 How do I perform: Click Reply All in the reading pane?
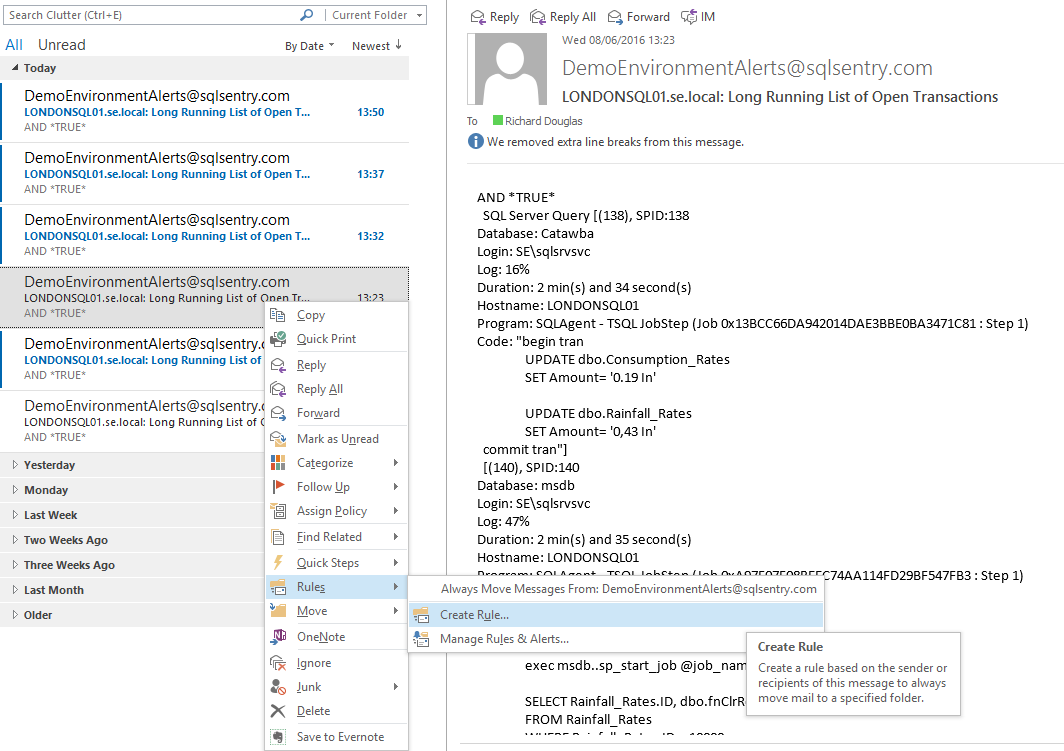pyautogui.click(x=563, y=16)
